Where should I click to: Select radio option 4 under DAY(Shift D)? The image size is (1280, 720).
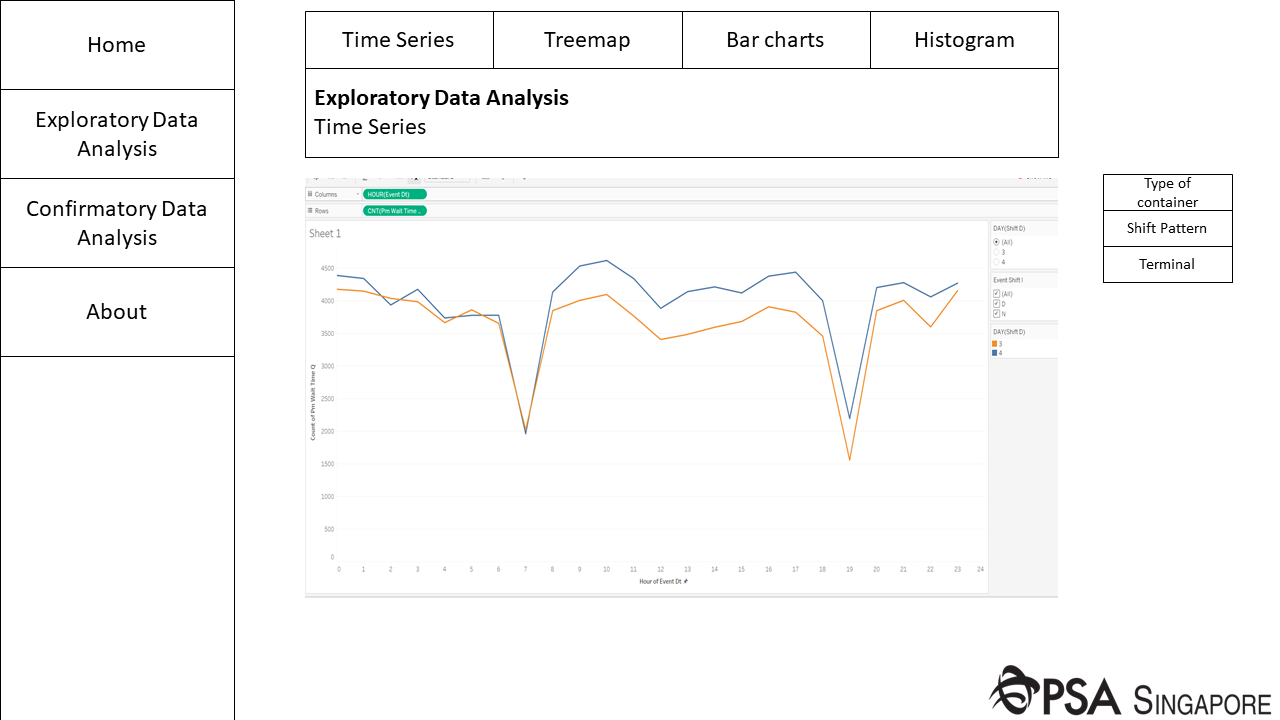[x=996, y=262]
